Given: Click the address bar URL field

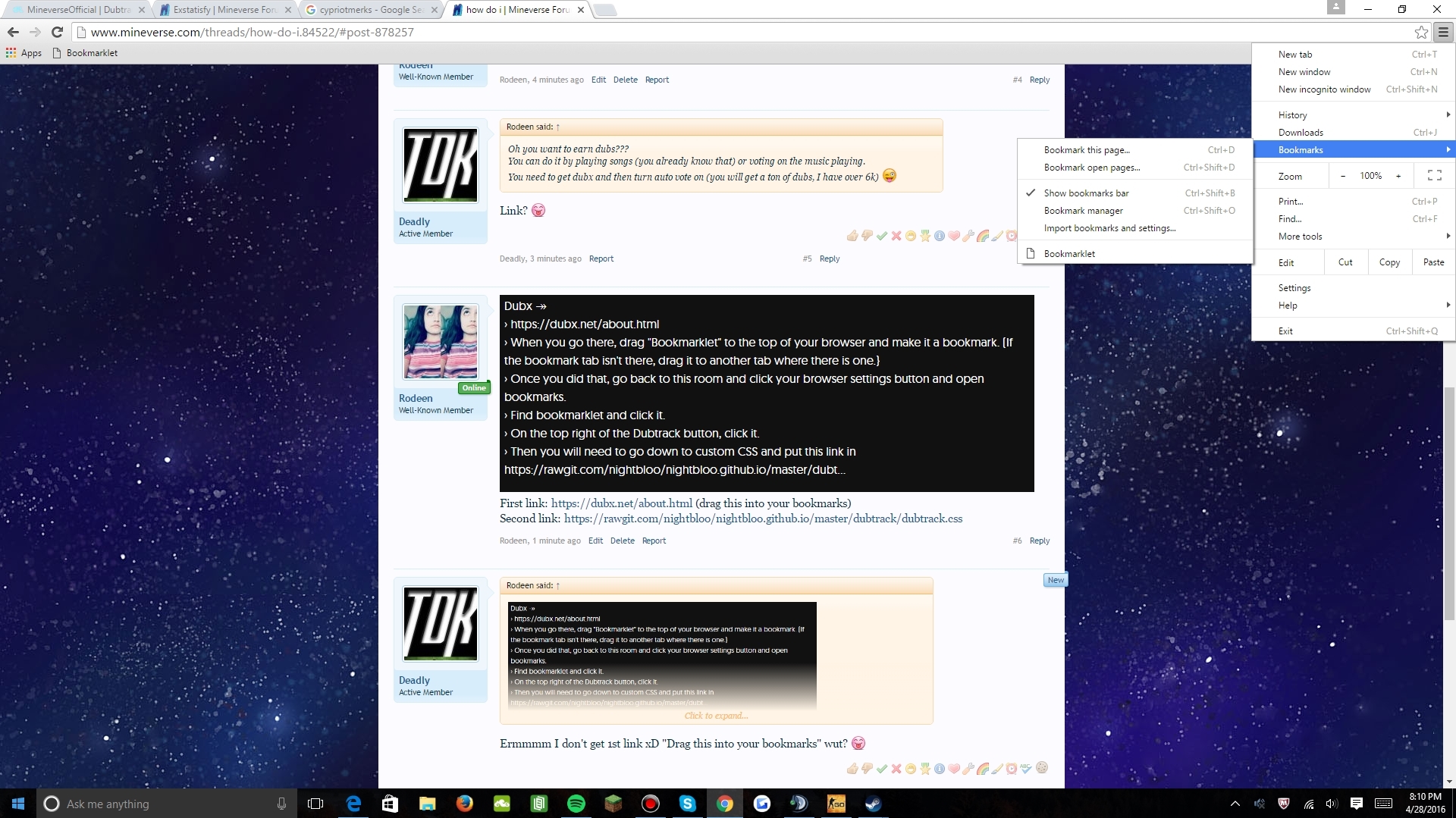Looking at the screenshot, I should coord(743,32).
